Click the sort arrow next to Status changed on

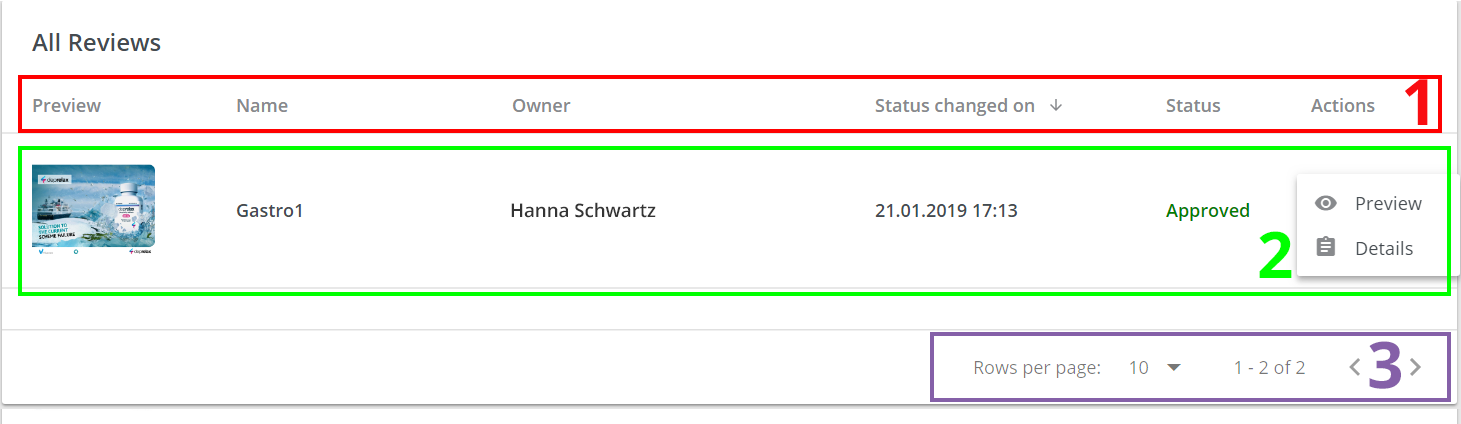(1056, 105)
